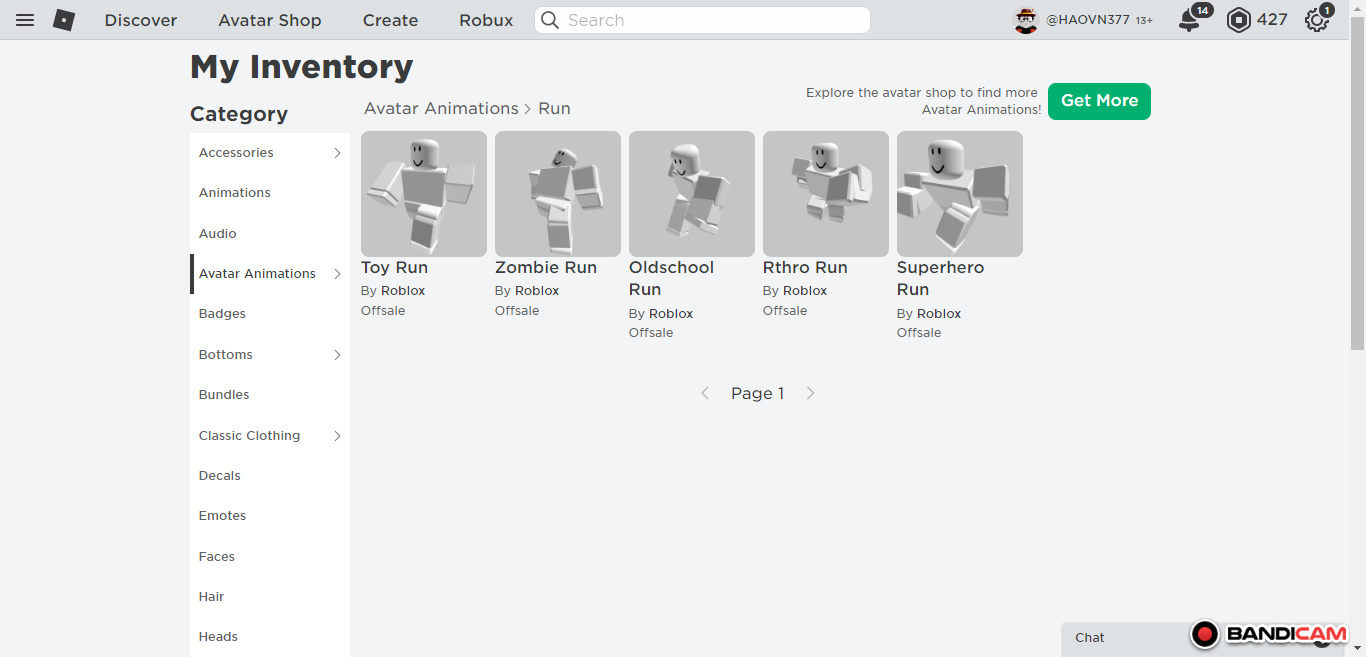
Task: Click the page vertical scrollbar
Action: click(x=1357, y=200)
